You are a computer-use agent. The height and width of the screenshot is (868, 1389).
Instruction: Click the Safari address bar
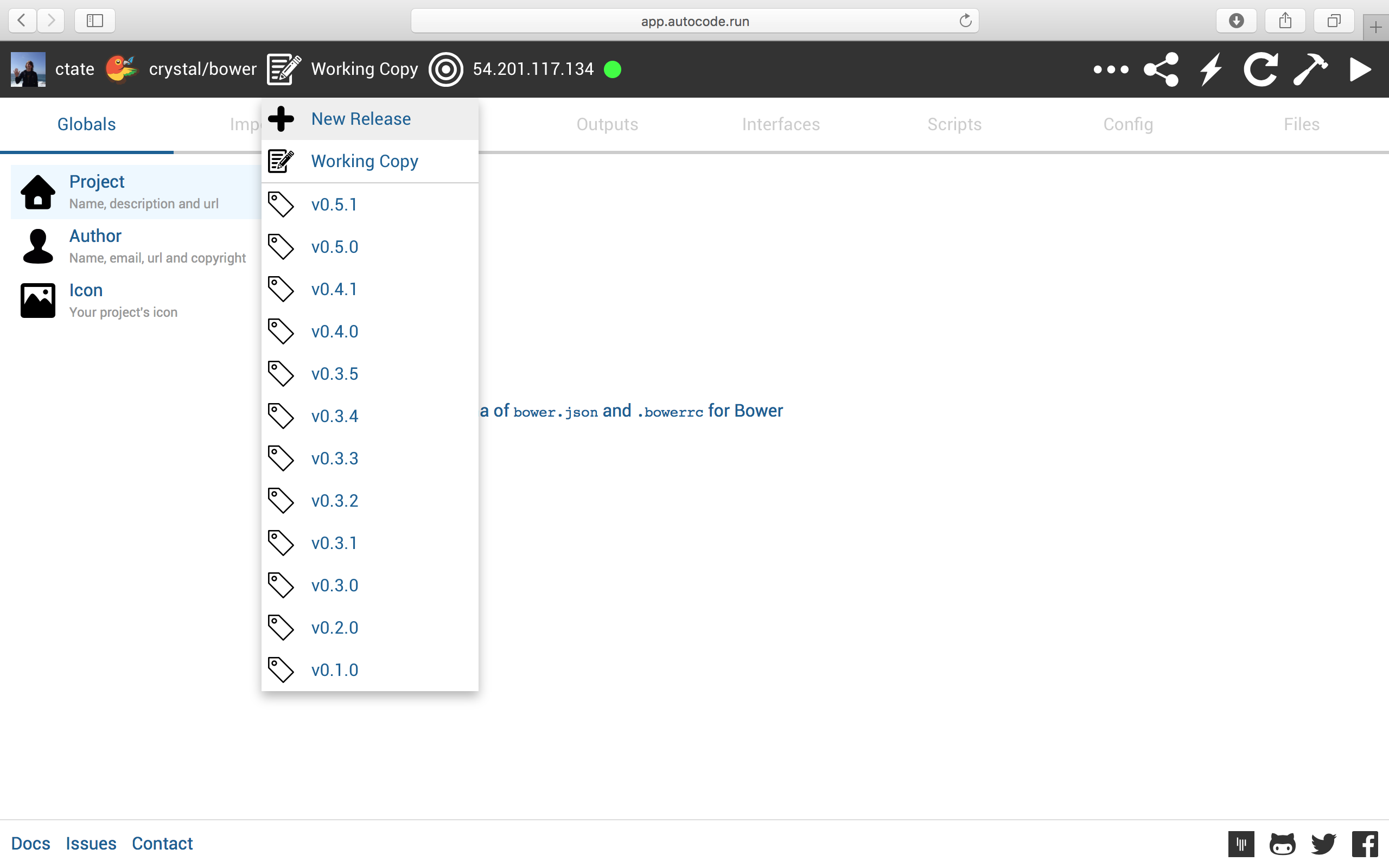point(694,21)
